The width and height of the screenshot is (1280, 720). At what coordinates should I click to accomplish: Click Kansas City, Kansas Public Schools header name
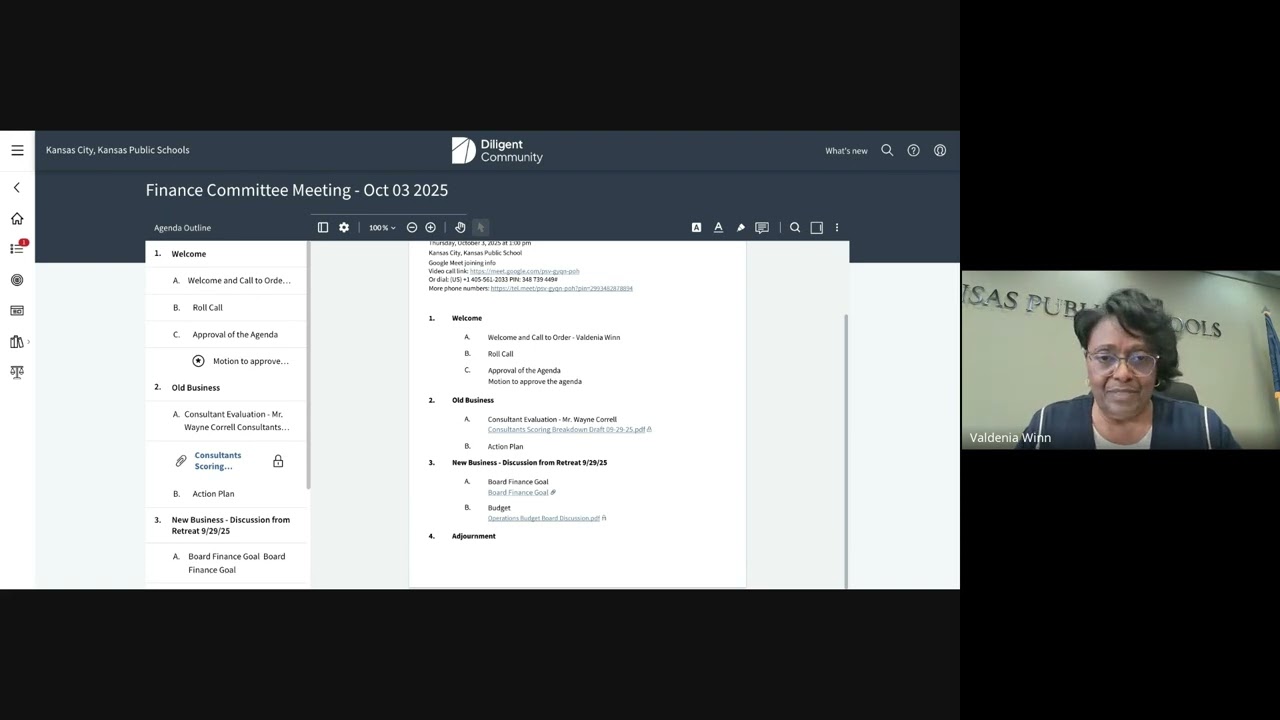click(x=117, y=150)
